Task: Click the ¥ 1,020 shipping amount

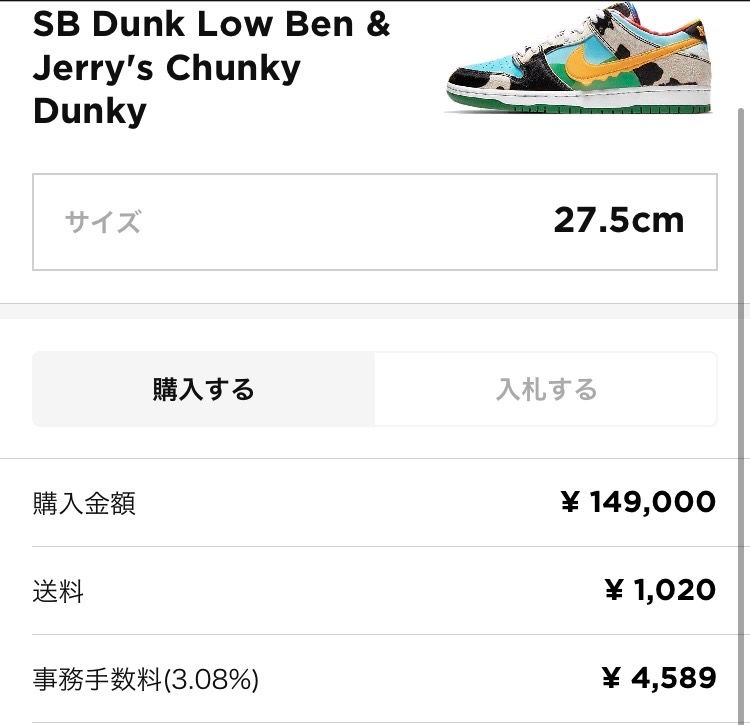Action: (x=661, y=590)
